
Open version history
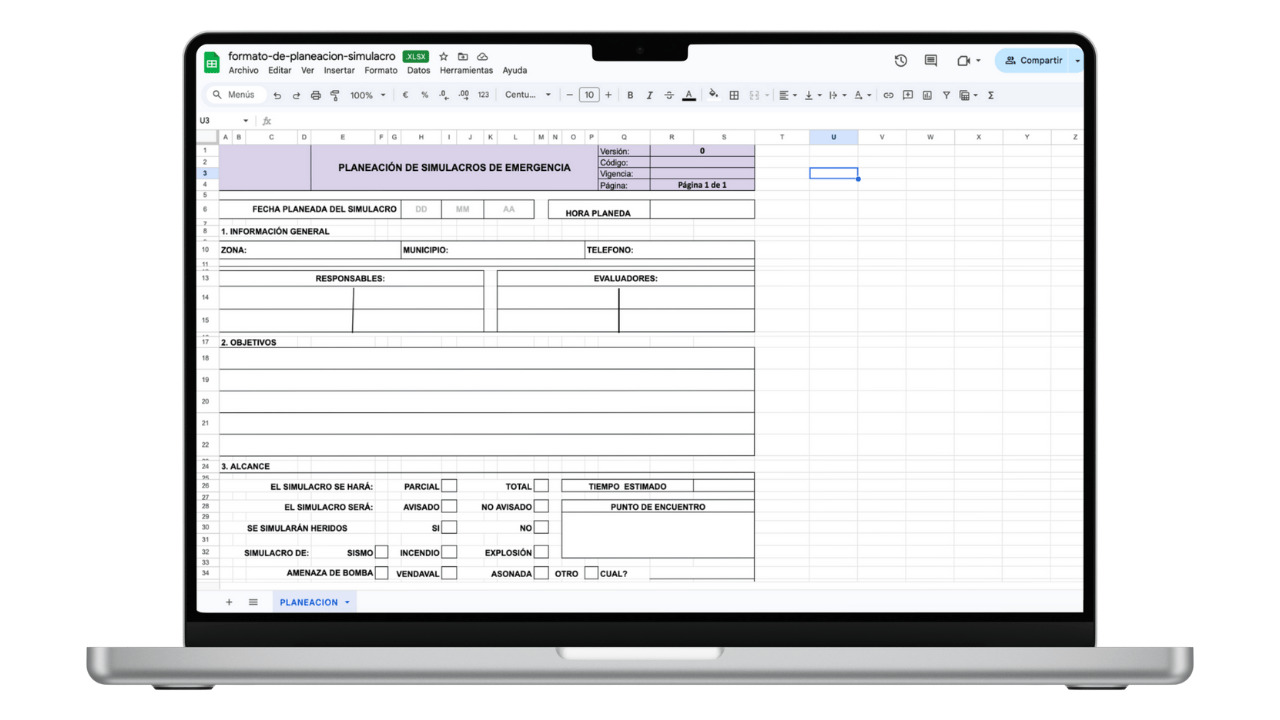click(900, 60)
